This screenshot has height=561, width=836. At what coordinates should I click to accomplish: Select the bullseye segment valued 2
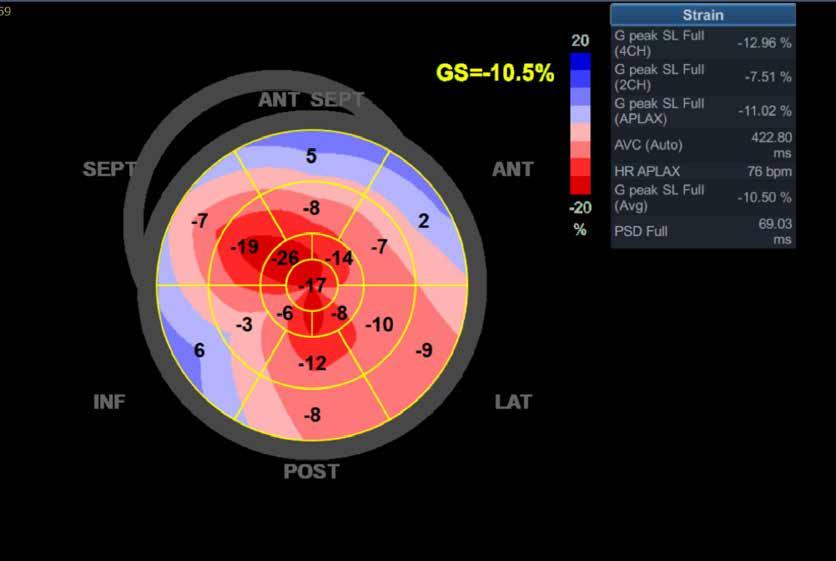423,221
